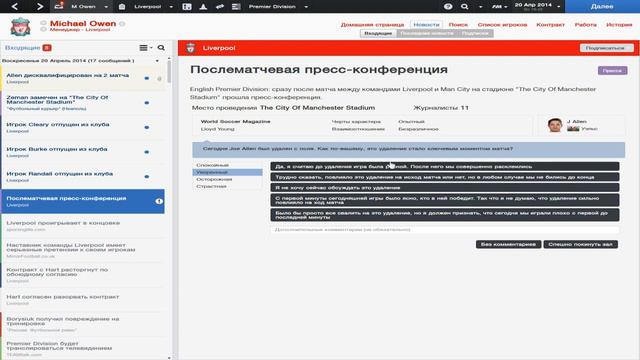640x360 pixels.
Task: Choose the answer 'Я не хочу сейчас обсуждать'
Action: (444, 187)
